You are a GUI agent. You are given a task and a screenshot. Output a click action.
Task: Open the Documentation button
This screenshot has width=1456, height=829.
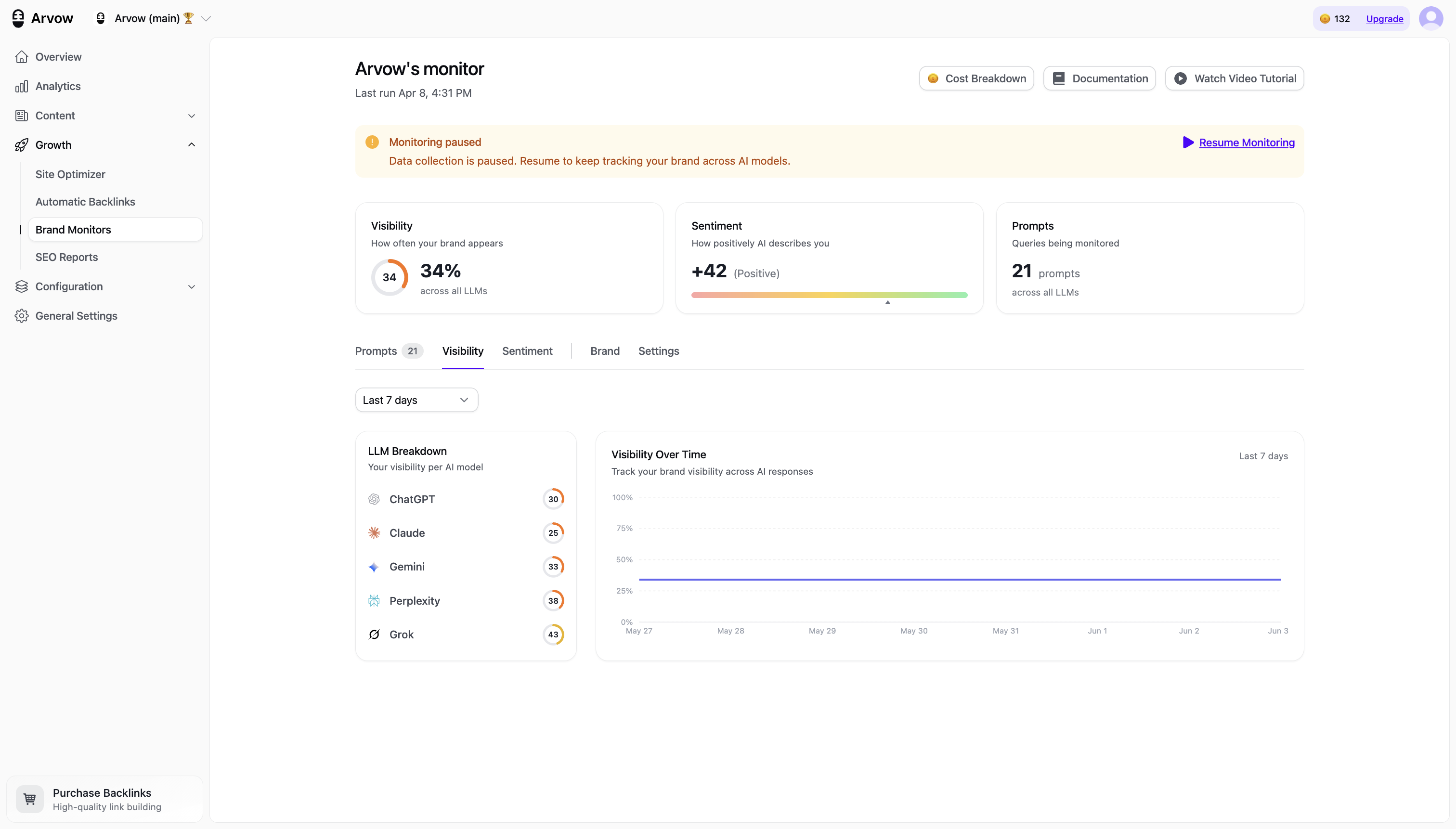[x=1099, y=78]
